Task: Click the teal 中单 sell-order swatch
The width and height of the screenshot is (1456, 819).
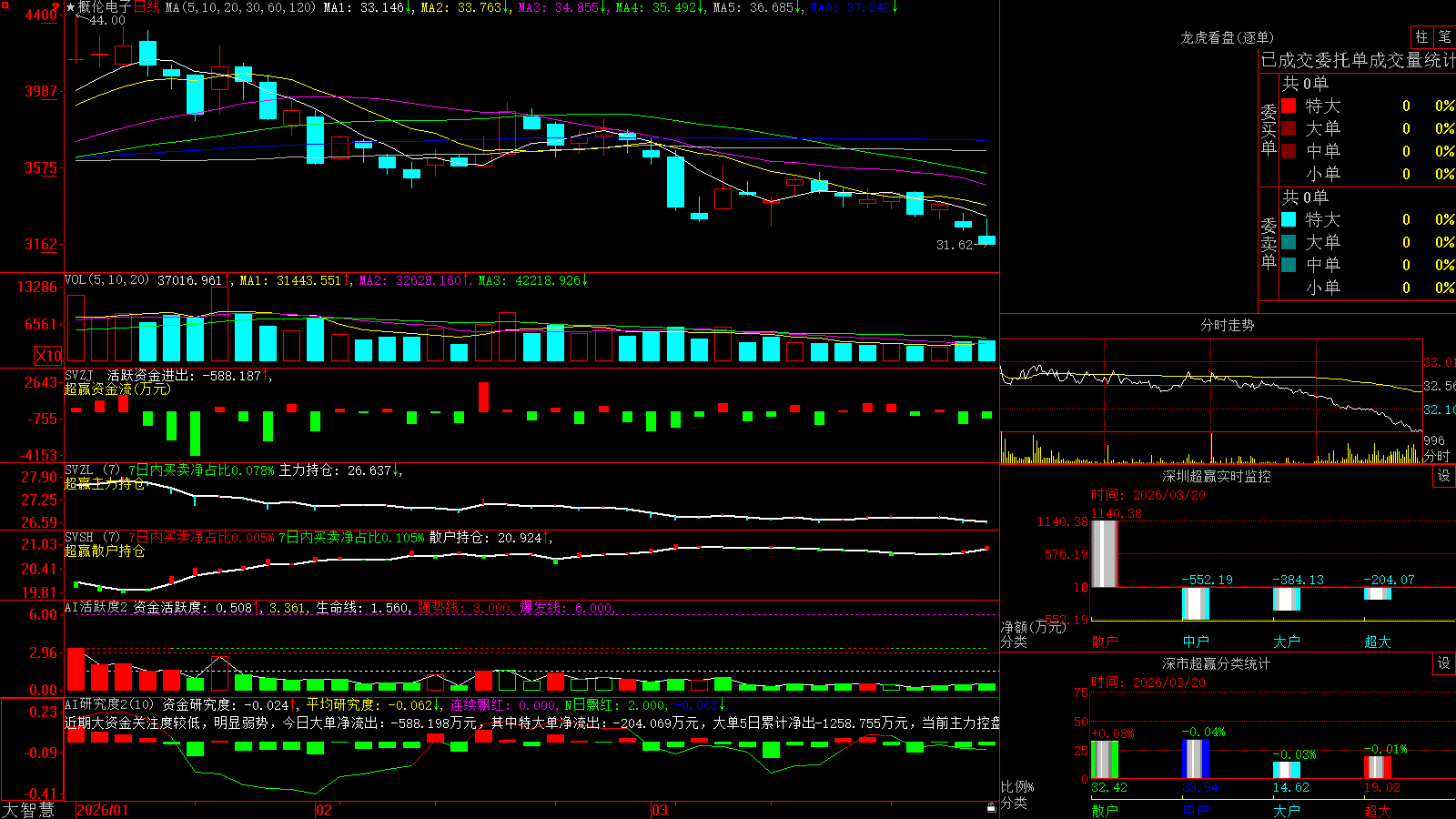Action: pyautogui.click(x=1289, y=264)
